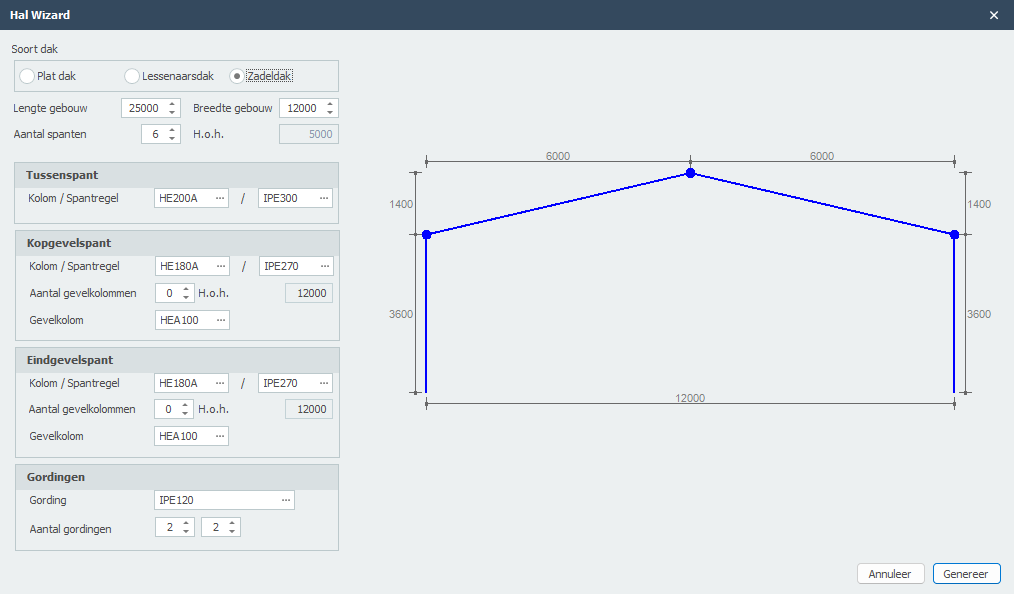Open Tussenspant spantregel IPE300 profile picker
This screenshot has width=1014, height=594.
tap(324, 198)
